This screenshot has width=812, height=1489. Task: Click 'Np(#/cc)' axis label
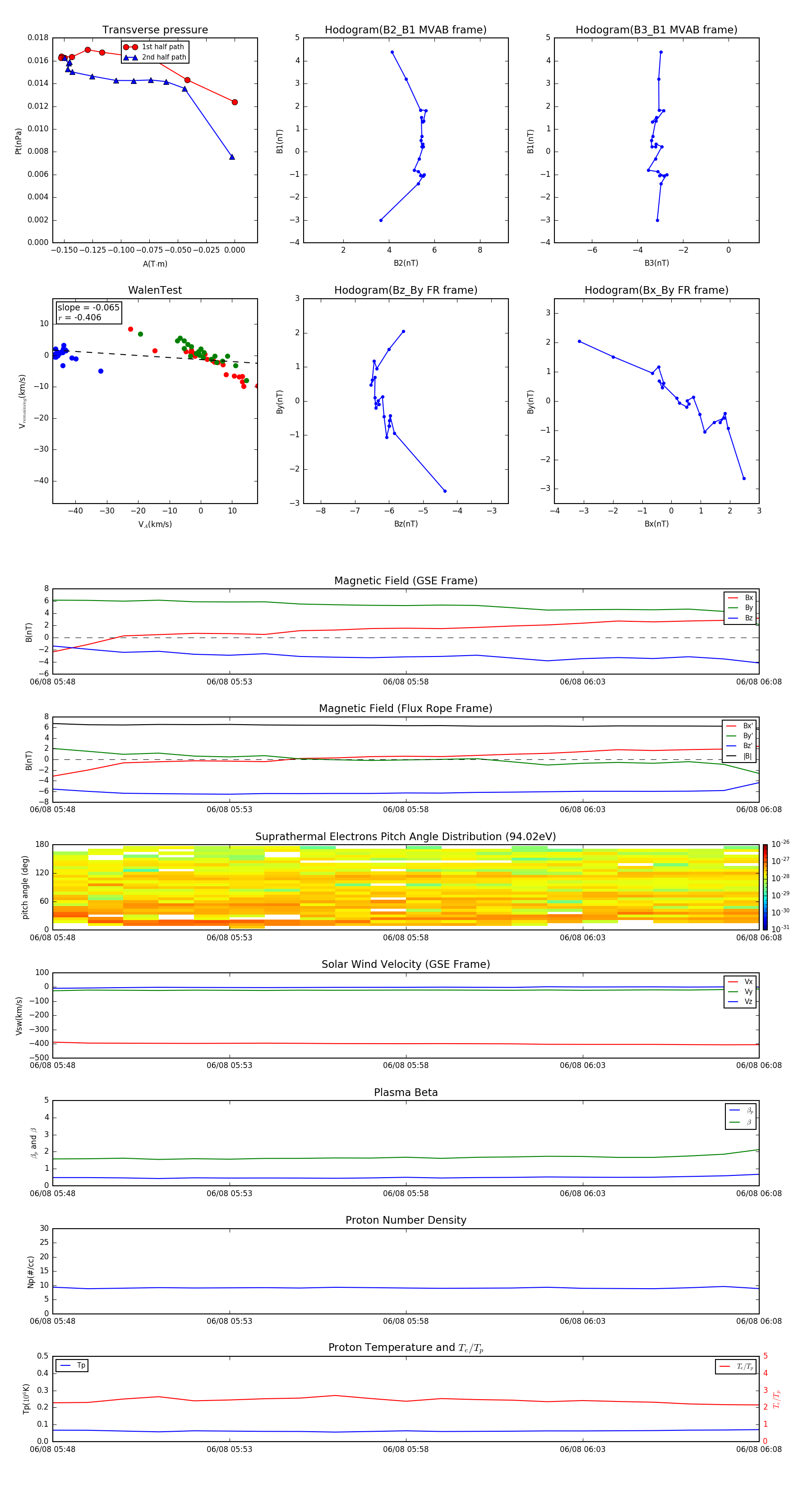[x=31, y=1271]
